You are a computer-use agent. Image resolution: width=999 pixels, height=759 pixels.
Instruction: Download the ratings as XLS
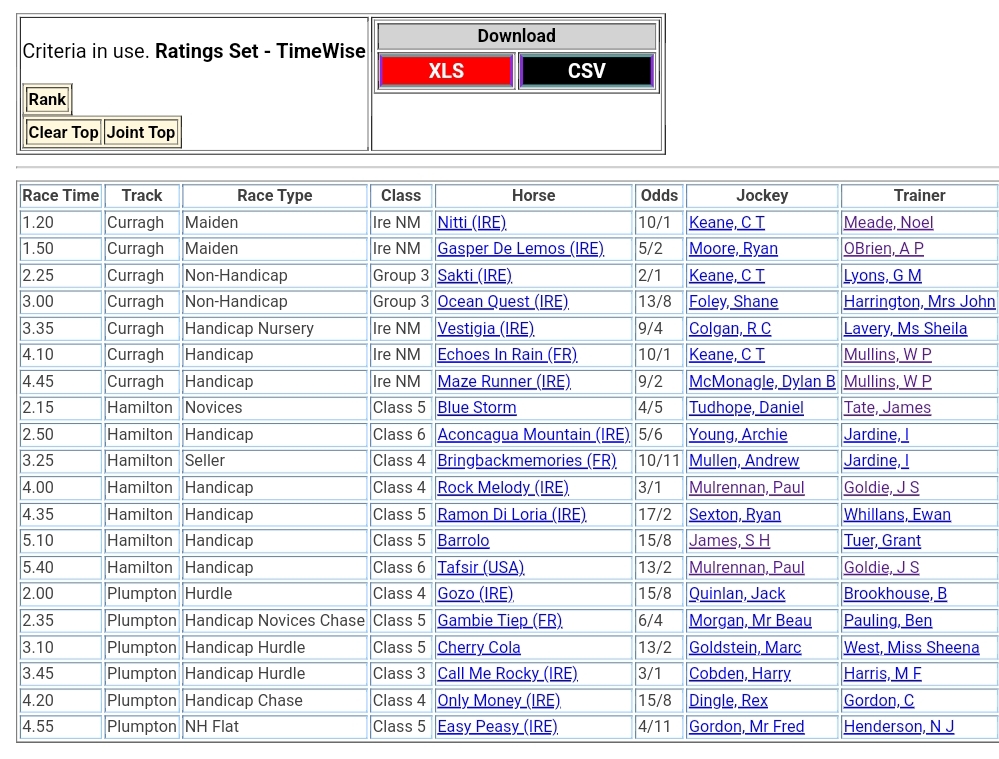point(446,71)
